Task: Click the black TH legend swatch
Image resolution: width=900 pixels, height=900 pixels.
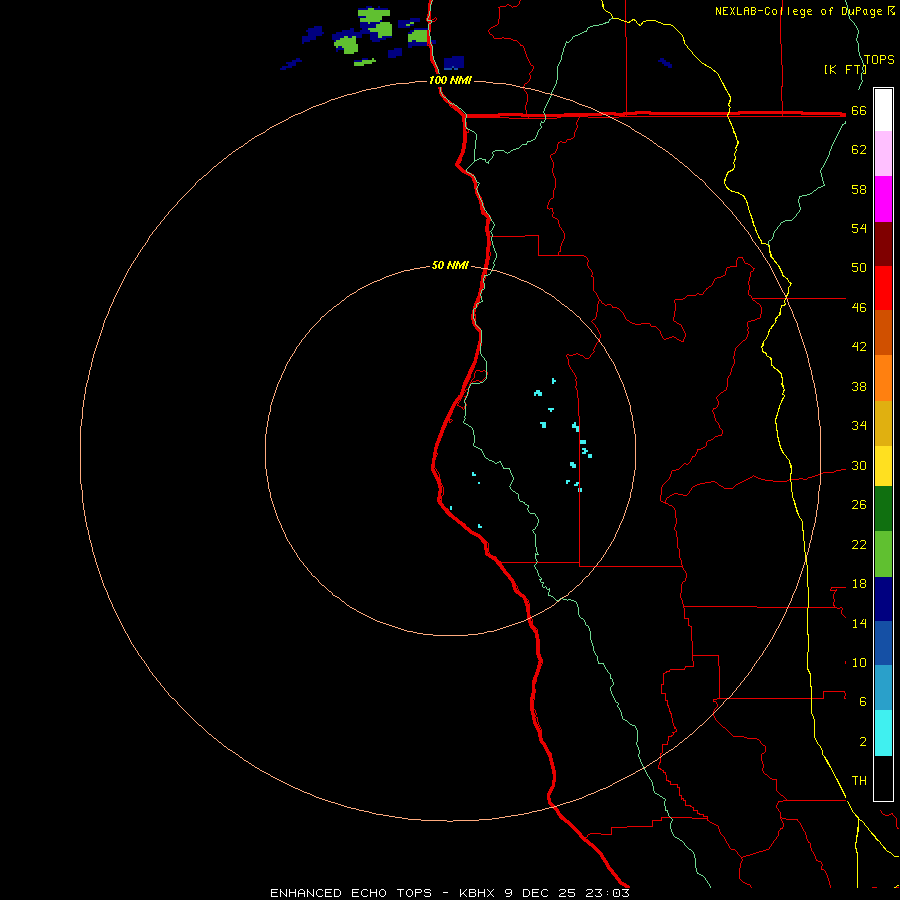Action: [883, 778]
